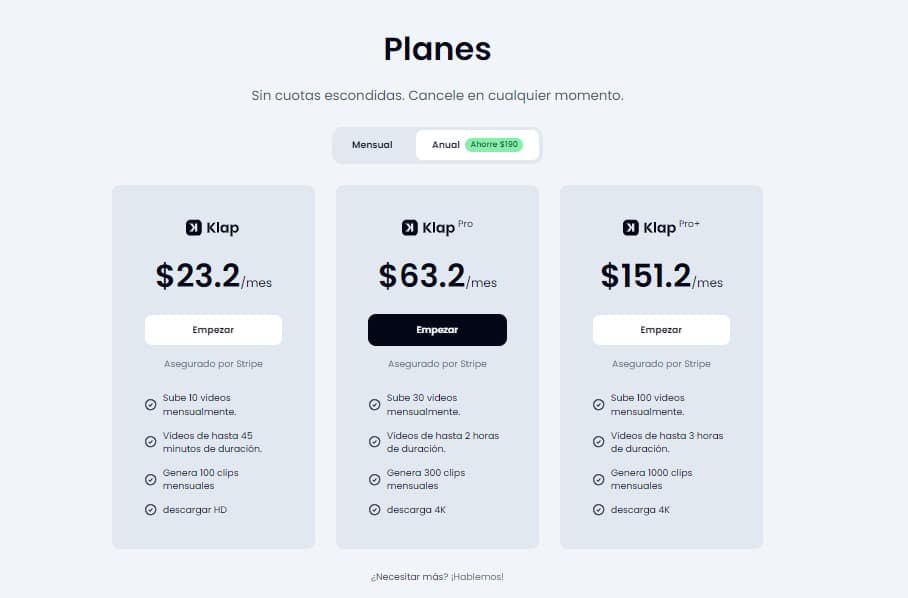
Task: Click checkmark icon beside 'Sube 10 videos mensualmente'
Action: 151,405
